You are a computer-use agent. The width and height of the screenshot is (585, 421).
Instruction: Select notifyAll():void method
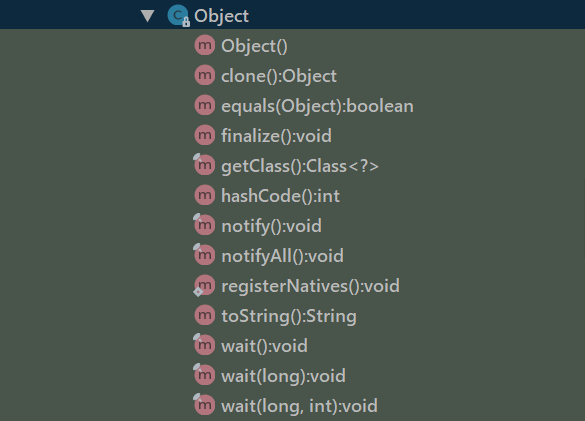pyautogui.click(x=282, y=256)
